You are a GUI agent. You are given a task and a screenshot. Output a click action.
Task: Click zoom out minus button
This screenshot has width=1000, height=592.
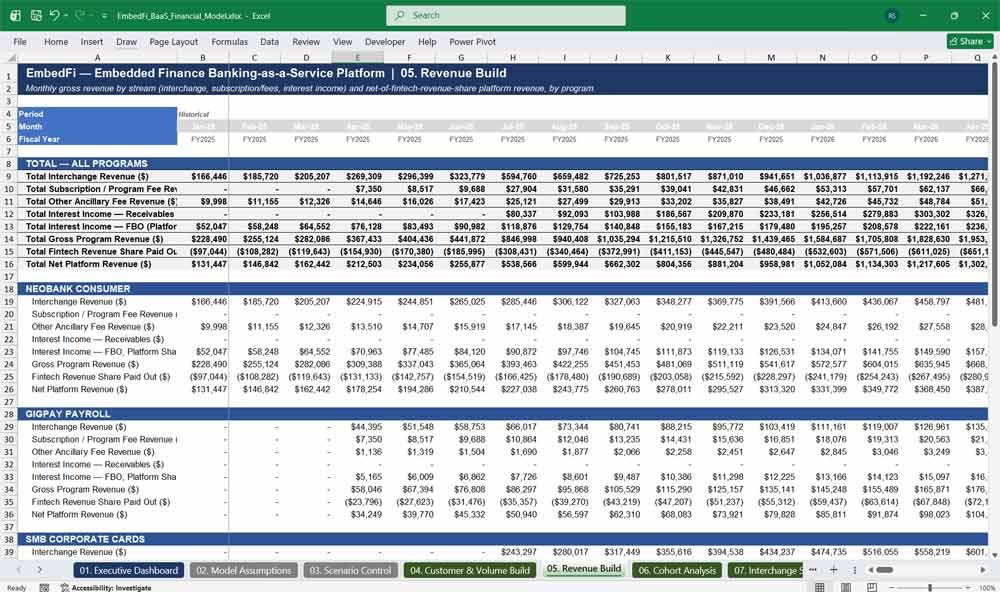click(x=892, y=588)
